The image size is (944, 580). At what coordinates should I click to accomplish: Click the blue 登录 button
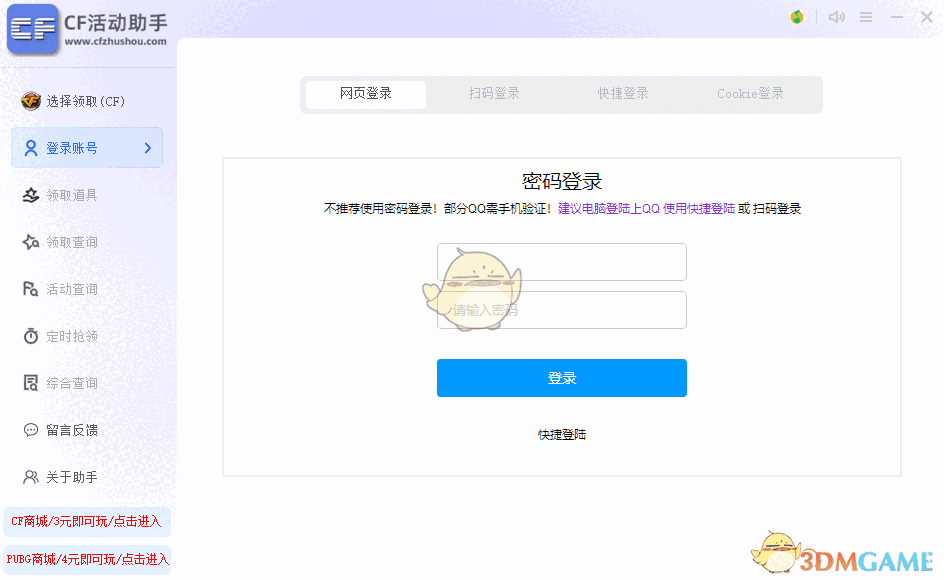point(561,378)
